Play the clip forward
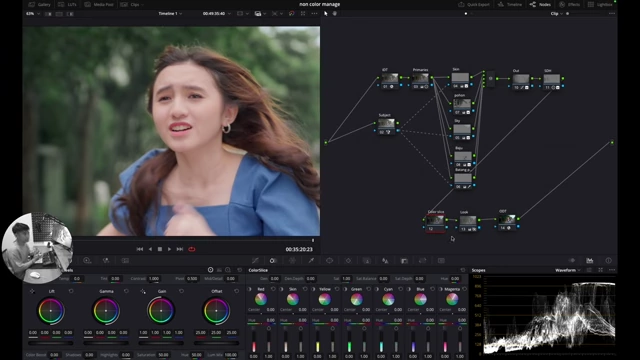 (169, 249)
